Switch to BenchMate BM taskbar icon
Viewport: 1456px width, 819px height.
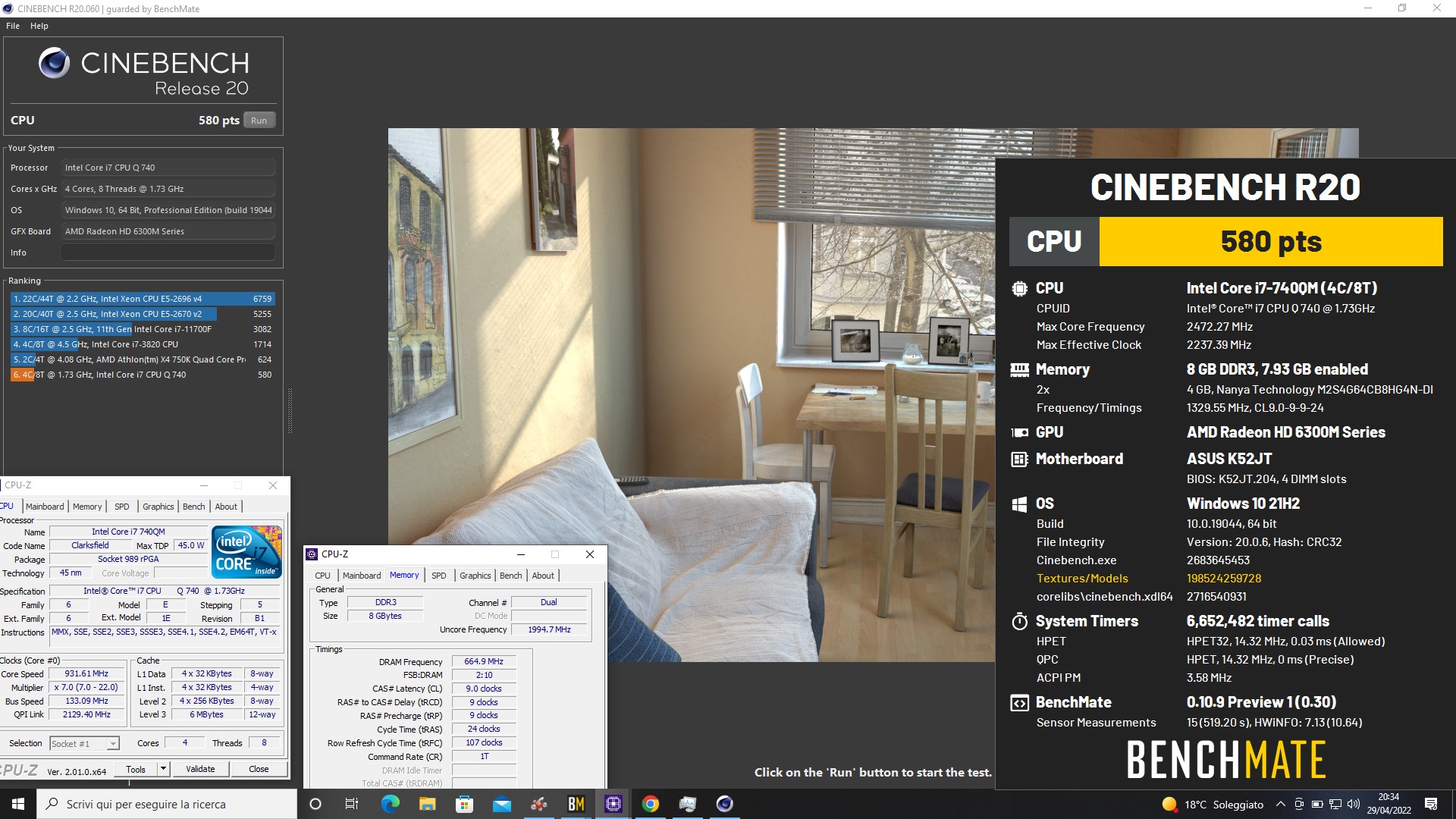pos(576,804)
